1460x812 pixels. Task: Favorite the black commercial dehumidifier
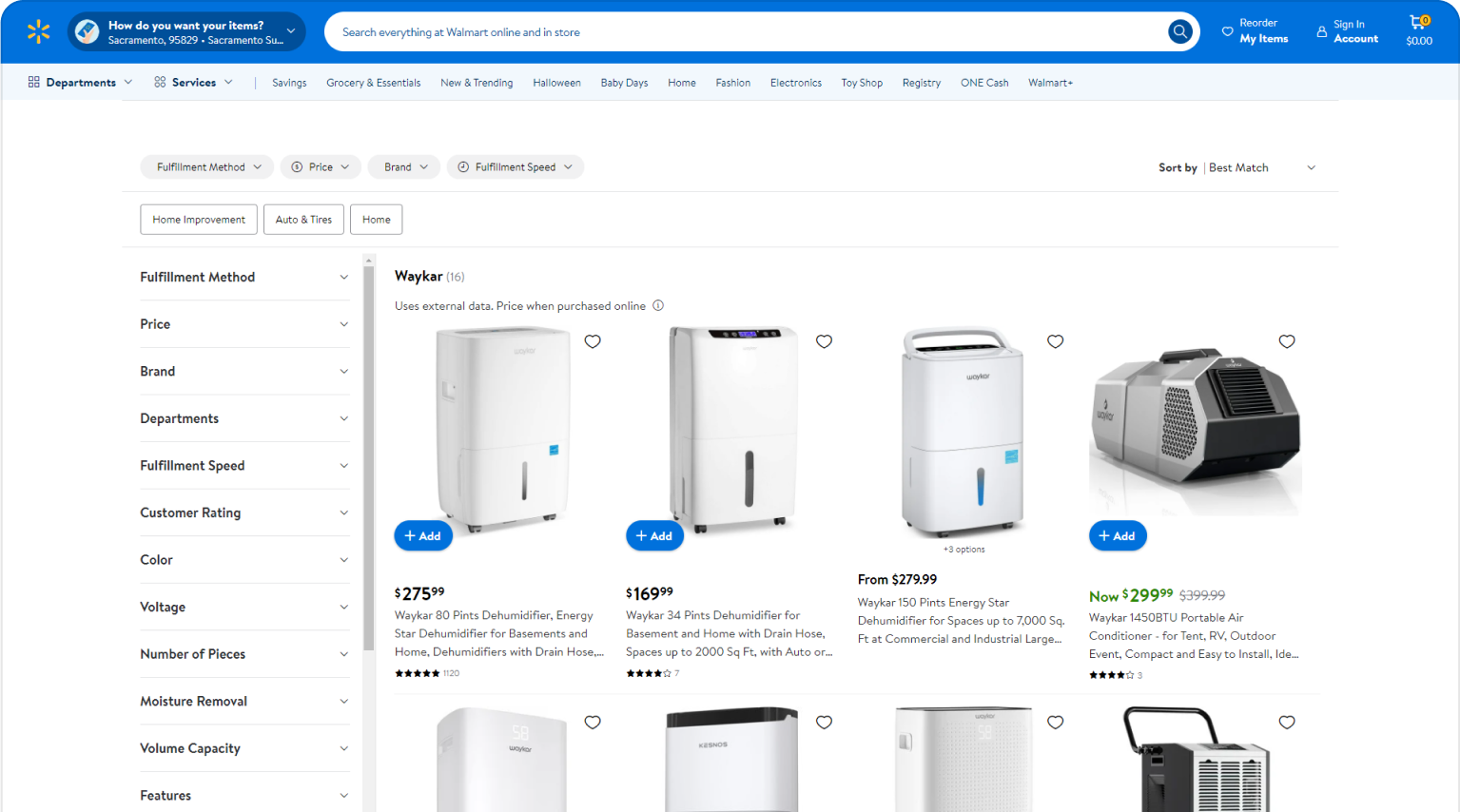pyautogui.click(x=1287, y=723)
